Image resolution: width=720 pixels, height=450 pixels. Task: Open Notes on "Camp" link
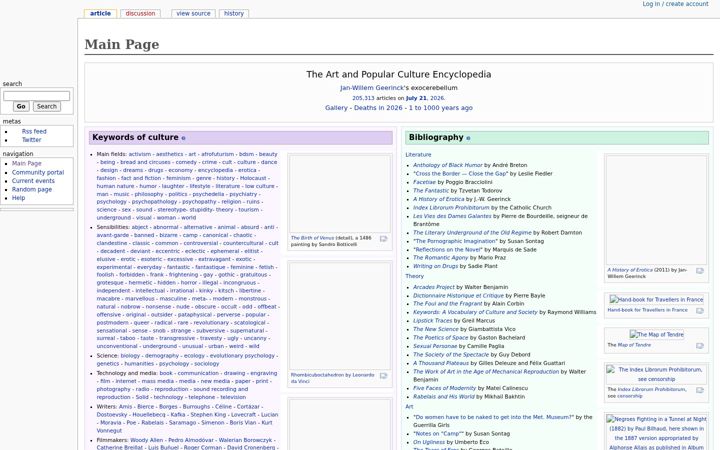pos(439,434)
